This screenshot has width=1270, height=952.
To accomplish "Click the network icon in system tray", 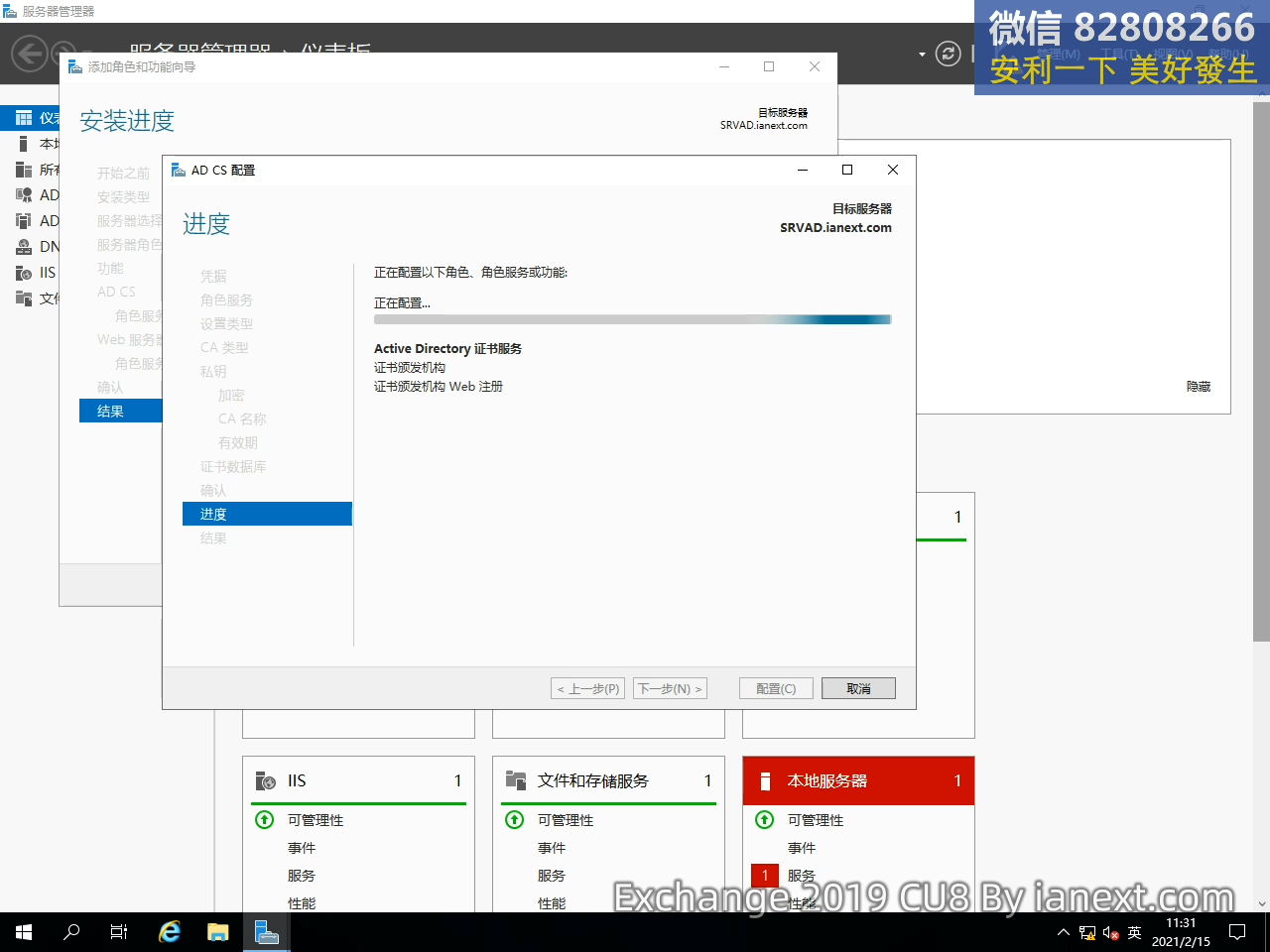I will tap(1087, 932).
